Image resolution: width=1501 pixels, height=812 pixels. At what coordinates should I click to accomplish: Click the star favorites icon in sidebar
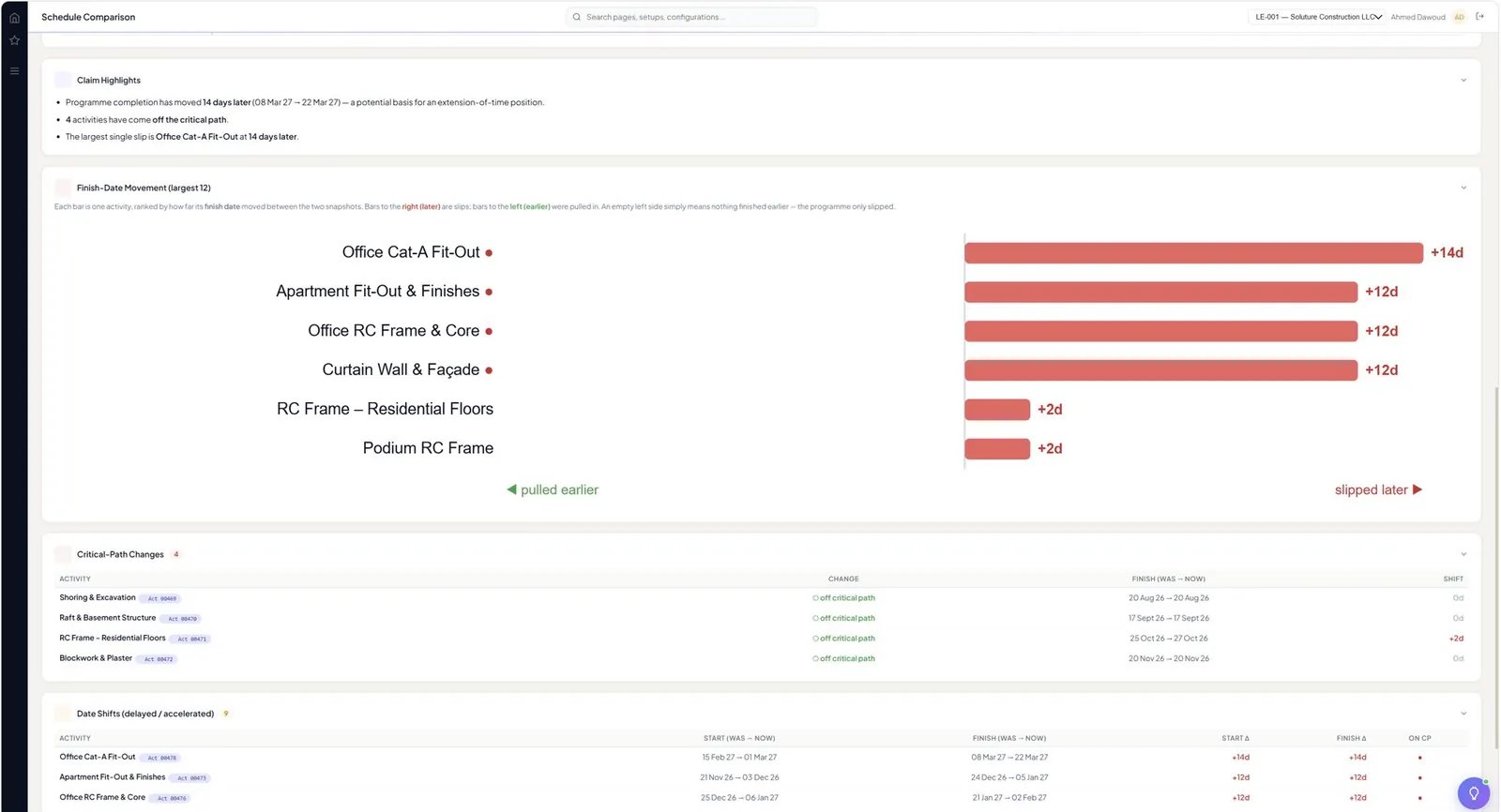14,40
